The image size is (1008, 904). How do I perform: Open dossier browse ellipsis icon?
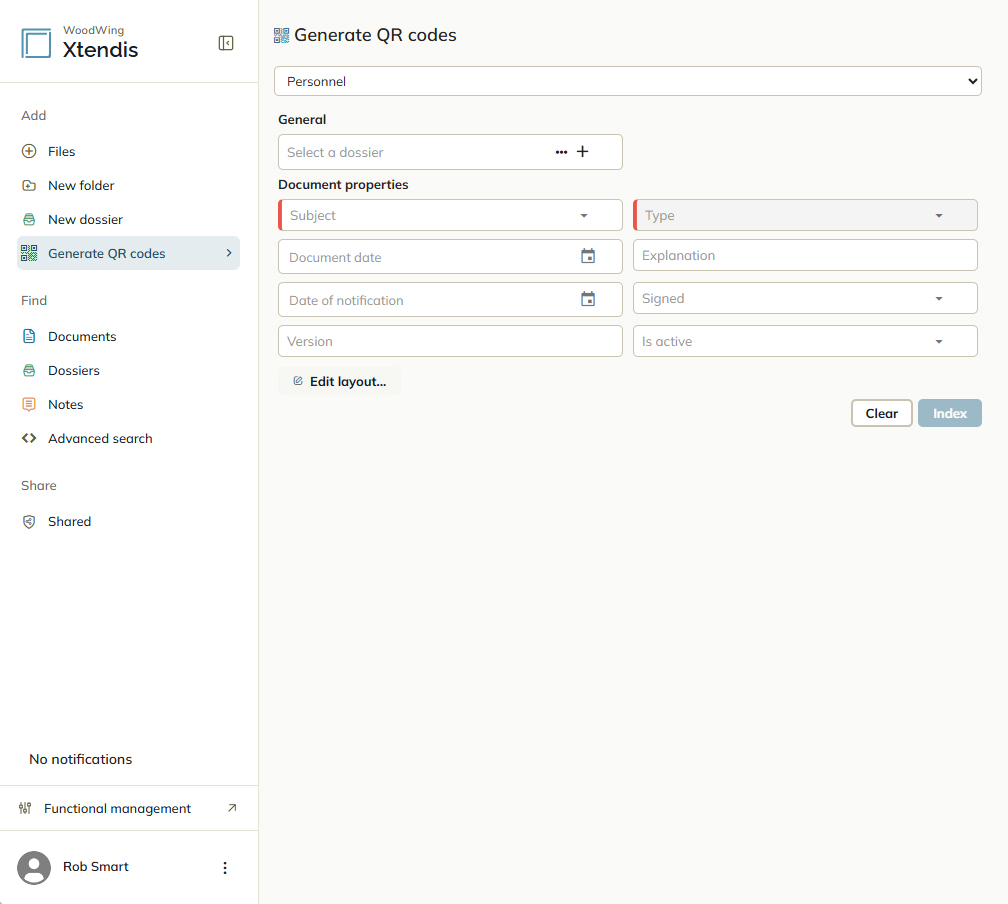click(x=561, y=152)
